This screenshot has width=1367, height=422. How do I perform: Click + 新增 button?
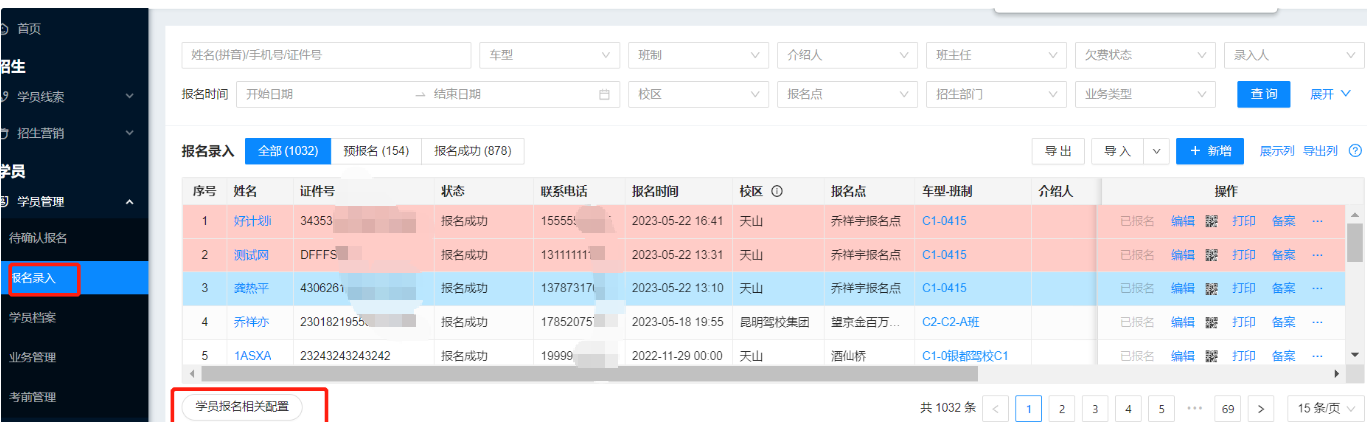point(1210,151)
